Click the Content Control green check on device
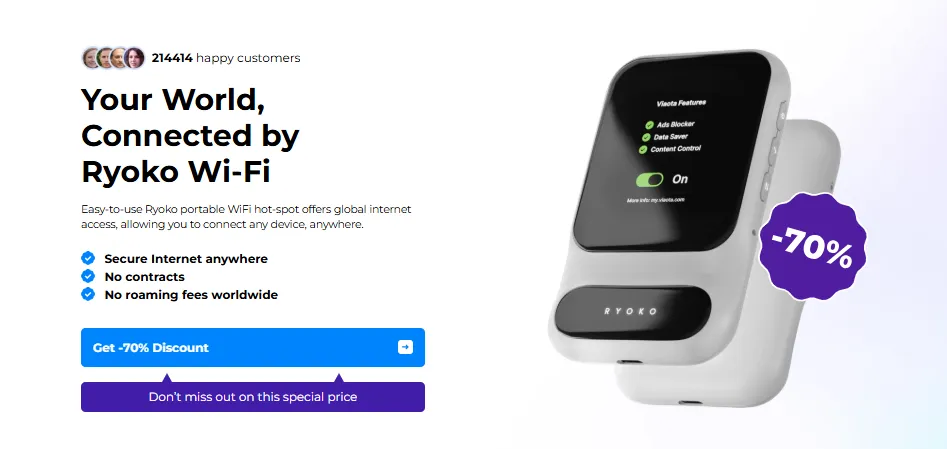The image size is (947, 449). pyautogui.click(x=643, y=149)
